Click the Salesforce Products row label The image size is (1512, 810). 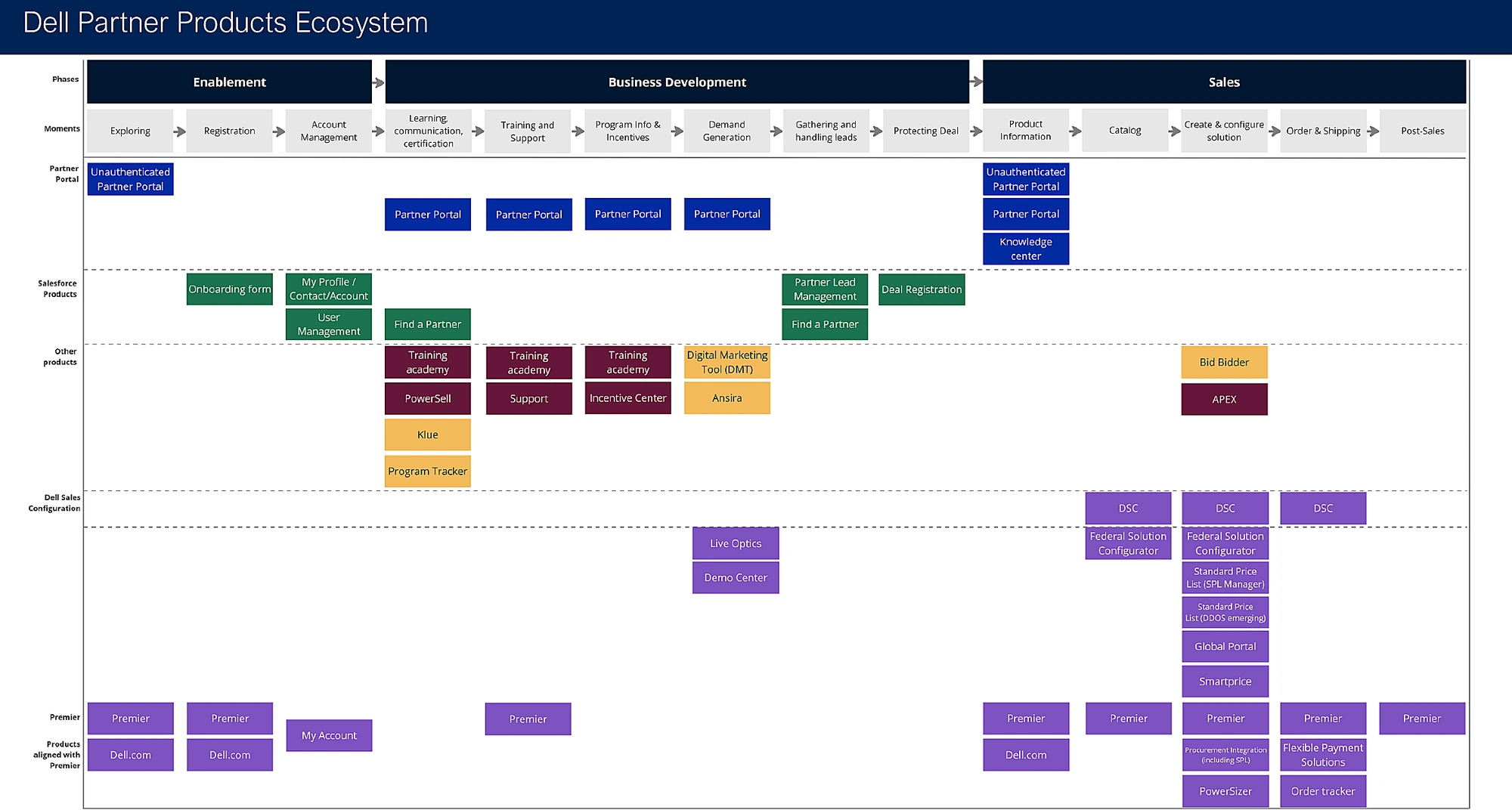coord(57,289)
